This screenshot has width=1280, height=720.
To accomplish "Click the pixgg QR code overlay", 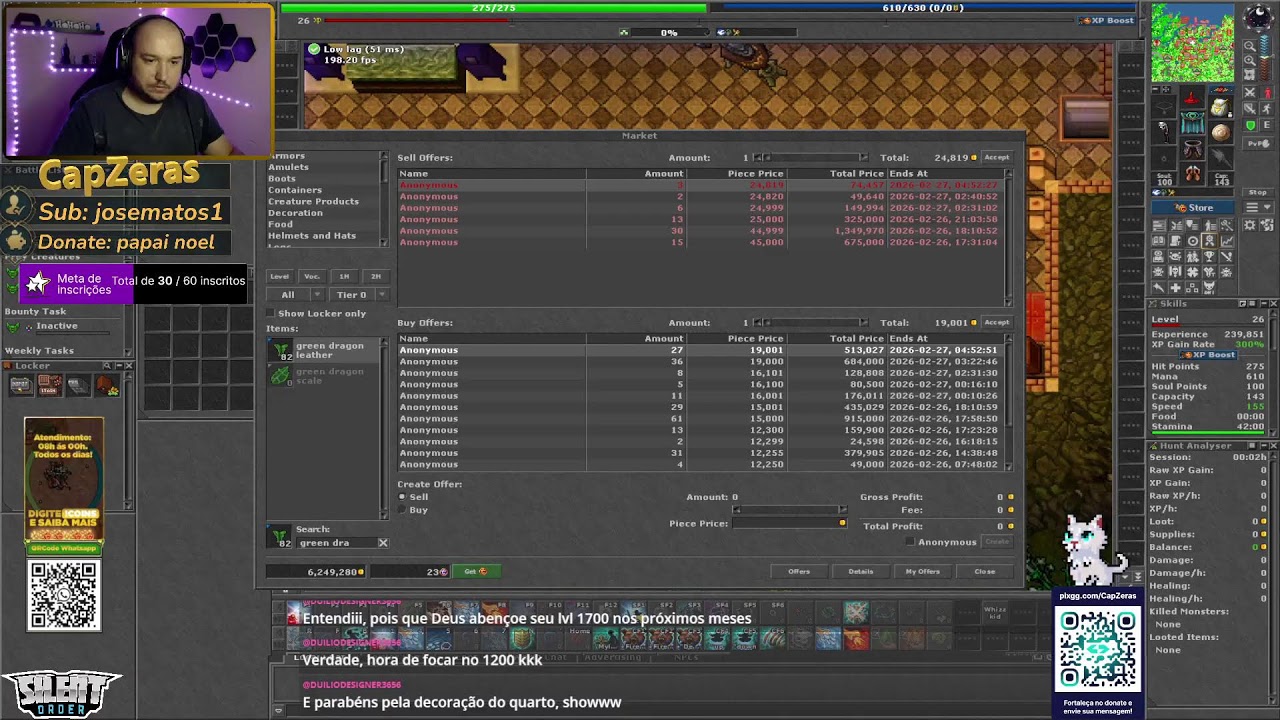I will [1098, 649].
